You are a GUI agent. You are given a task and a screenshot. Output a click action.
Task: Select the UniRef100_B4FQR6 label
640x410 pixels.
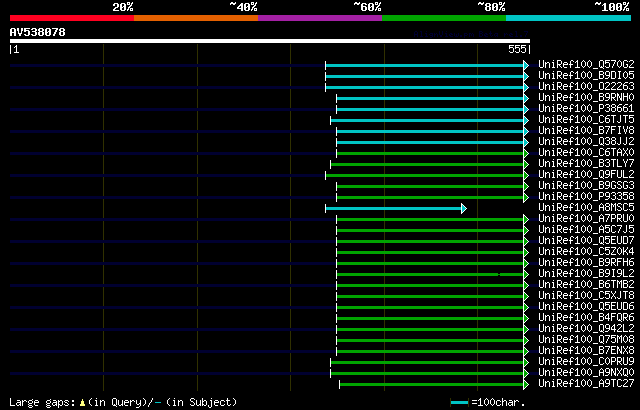pos(586,318)
